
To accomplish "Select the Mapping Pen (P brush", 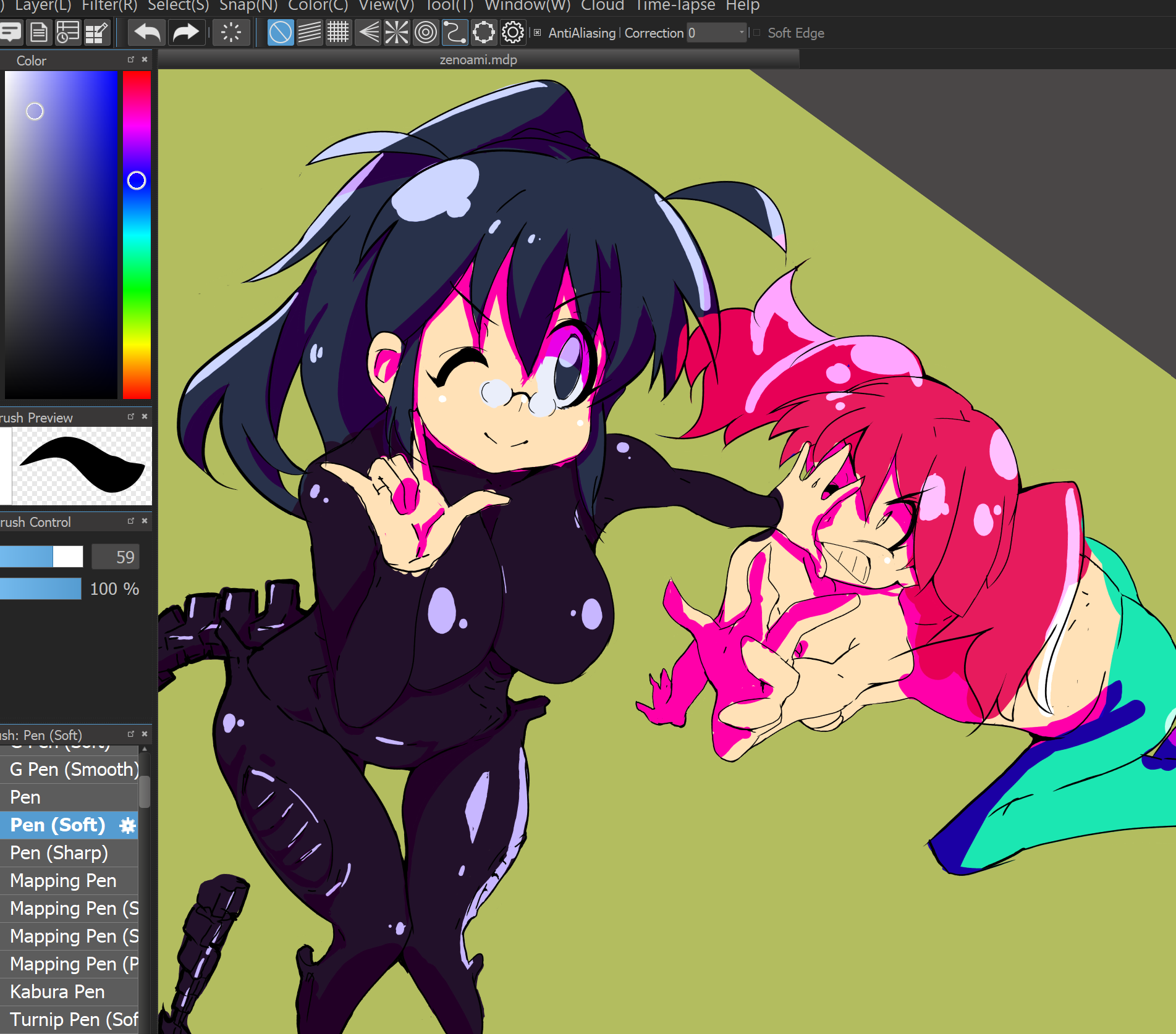I will 69,964.
